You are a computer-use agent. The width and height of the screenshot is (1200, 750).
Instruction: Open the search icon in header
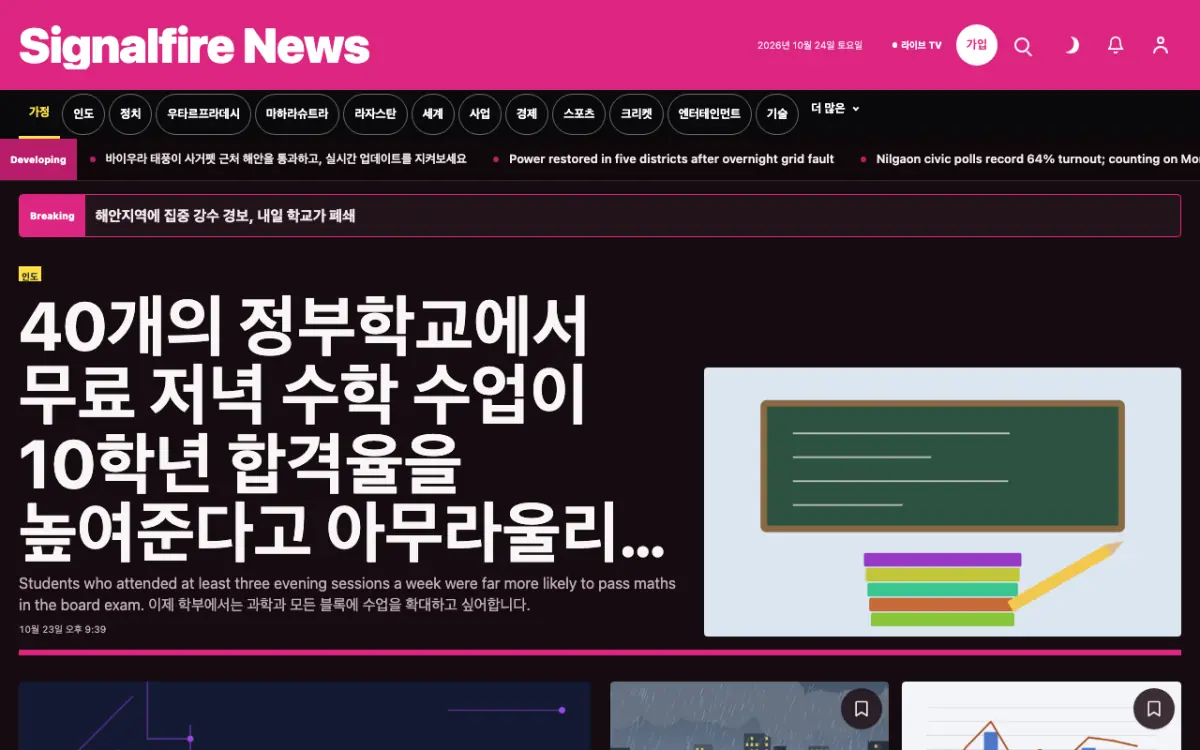1023,46
